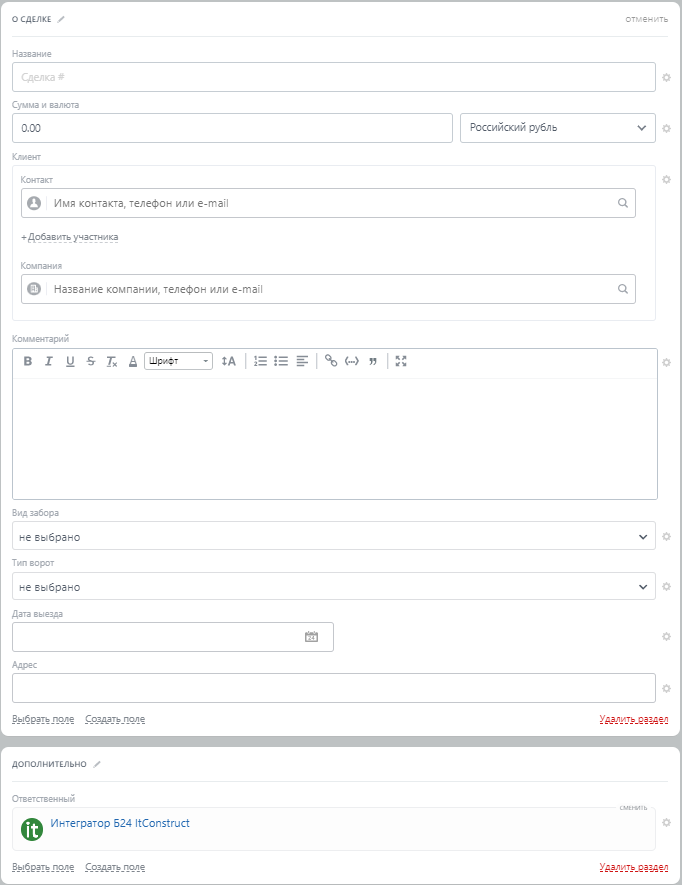The width and height of the screenshot is (682, 885).
Task: Insert a link in the comment editor
Action: [331, 361]
